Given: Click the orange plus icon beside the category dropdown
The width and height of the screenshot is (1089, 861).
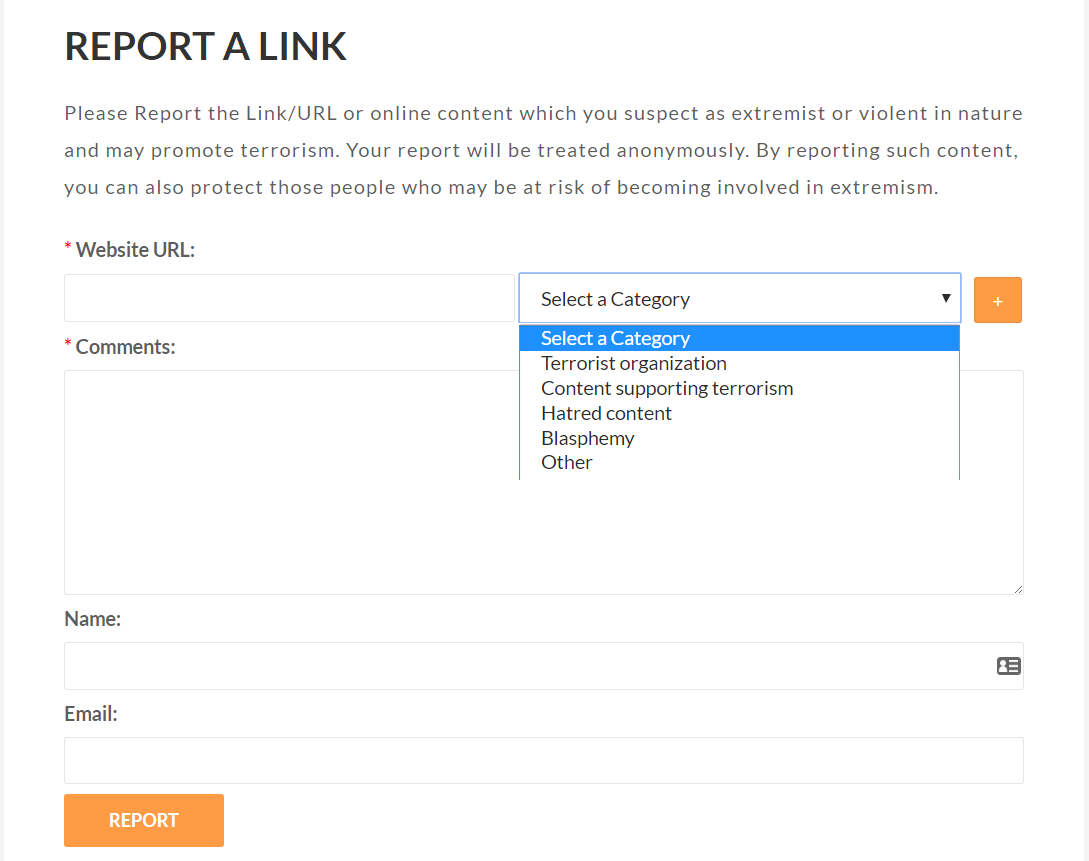Looking at the screenshot, I should click(997, 299).
